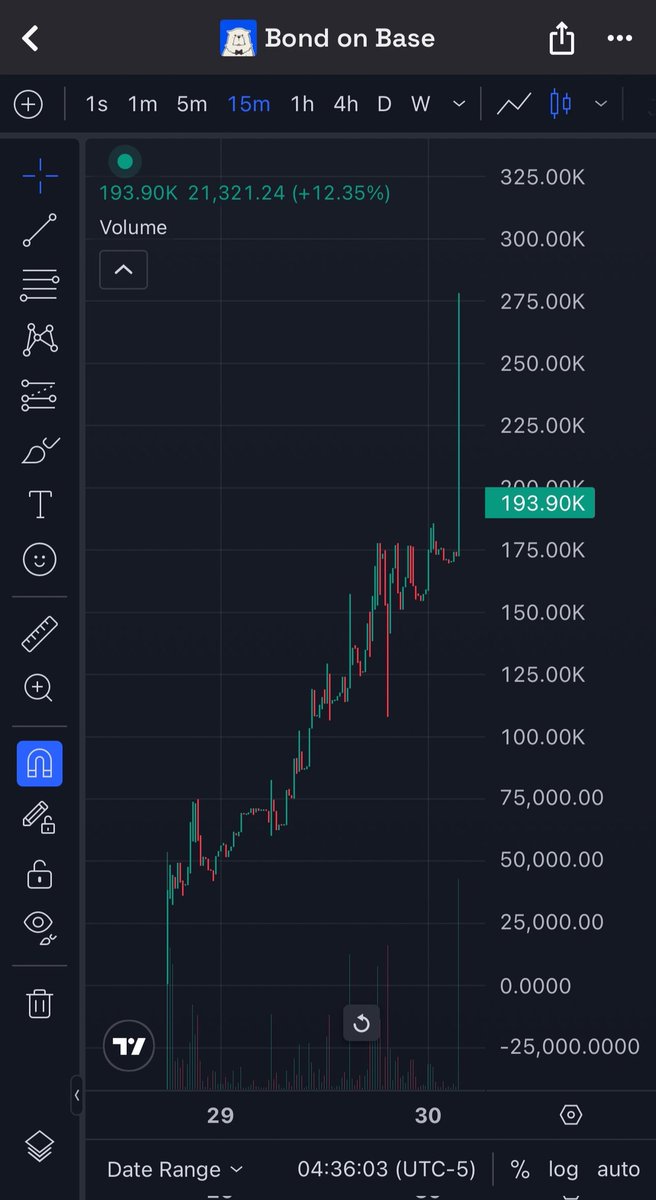
Task: Toggle hide all drawings eye icon
Action: point(40,927)
